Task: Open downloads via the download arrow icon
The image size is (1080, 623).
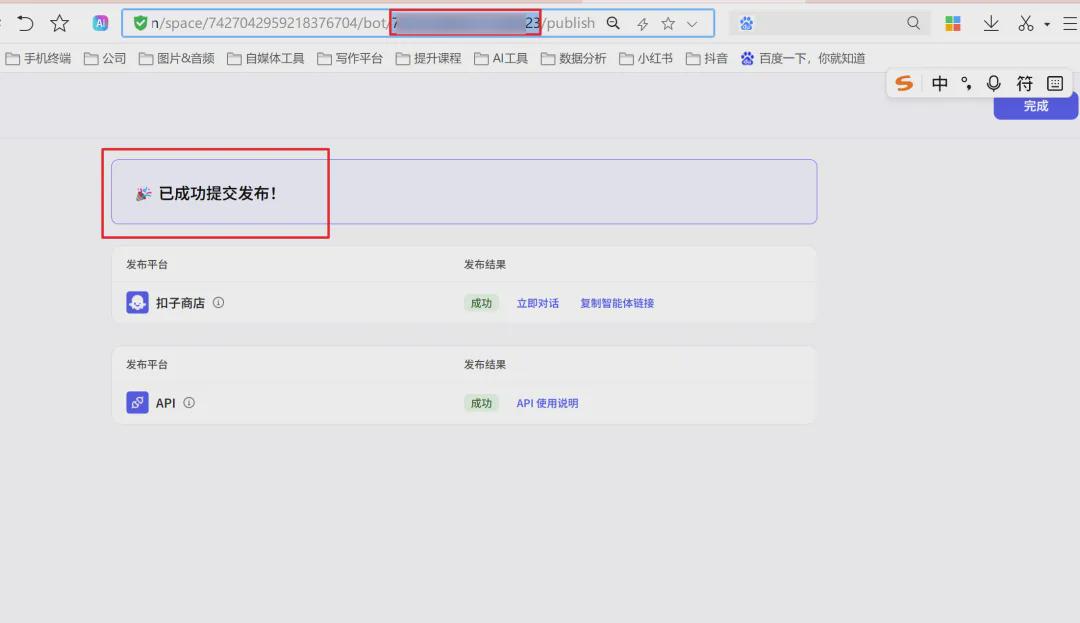Action: tap(991, 22)
